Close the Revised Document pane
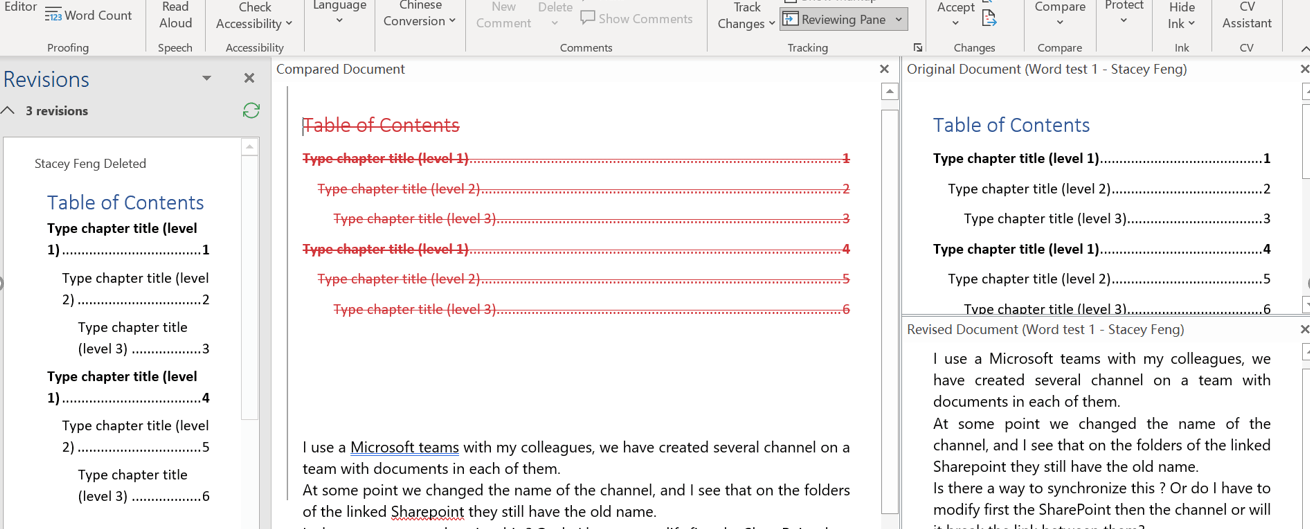1310x529 pixels. (x=1304, y=329)
